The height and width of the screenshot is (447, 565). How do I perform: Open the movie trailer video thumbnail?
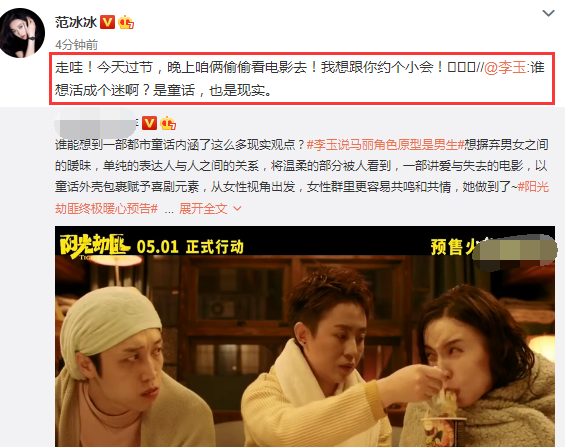[305, 336]
